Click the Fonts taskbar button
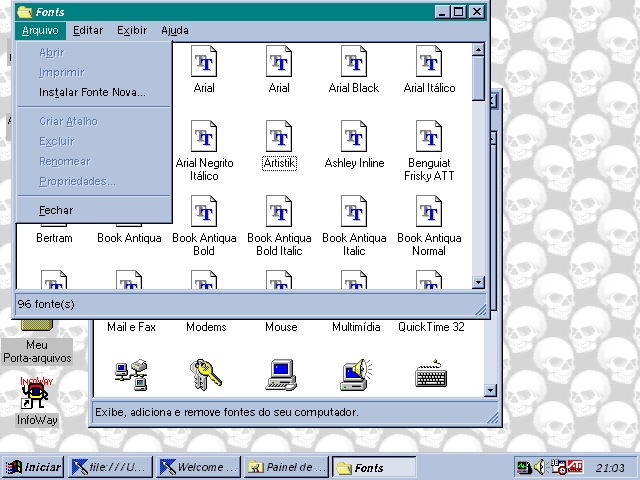 point(374,467)
